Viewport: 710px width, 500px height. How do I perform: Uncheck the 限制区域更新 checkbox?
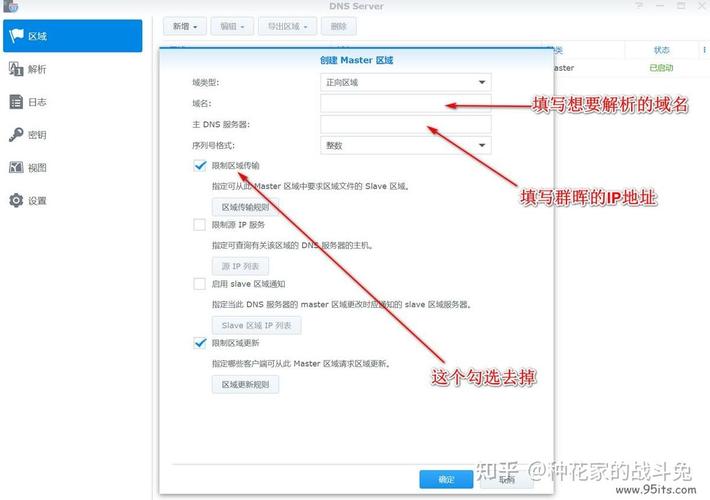200,343
